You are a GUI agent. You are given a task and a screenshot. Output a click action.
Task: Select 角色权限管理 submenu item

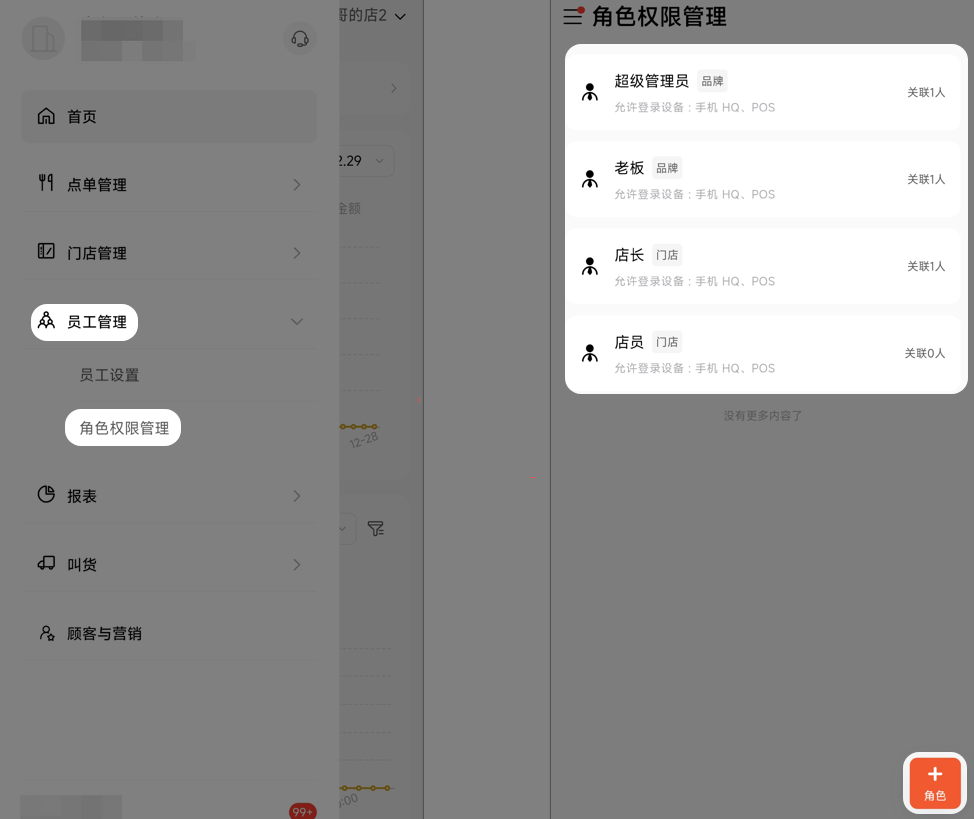[x=124, y=428]
